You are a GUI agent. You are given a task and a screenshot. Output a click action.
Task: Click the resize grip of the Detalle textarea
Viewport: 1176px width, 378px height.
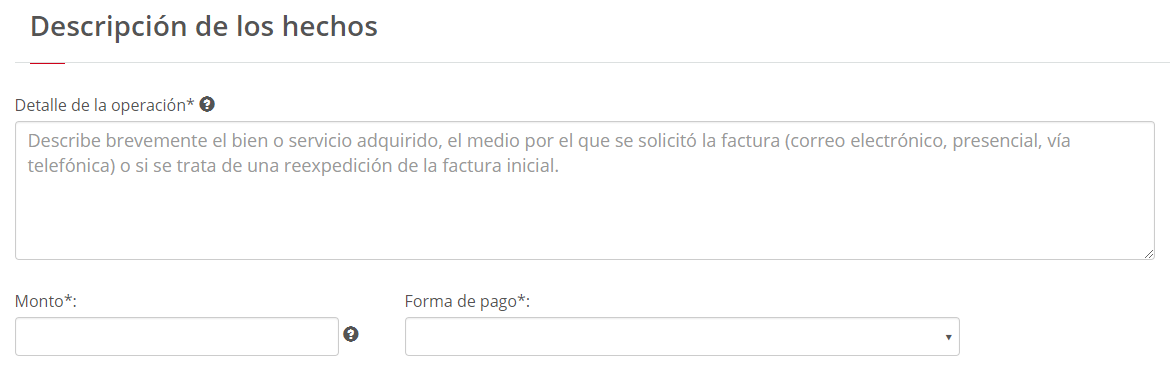point(1149,255)
